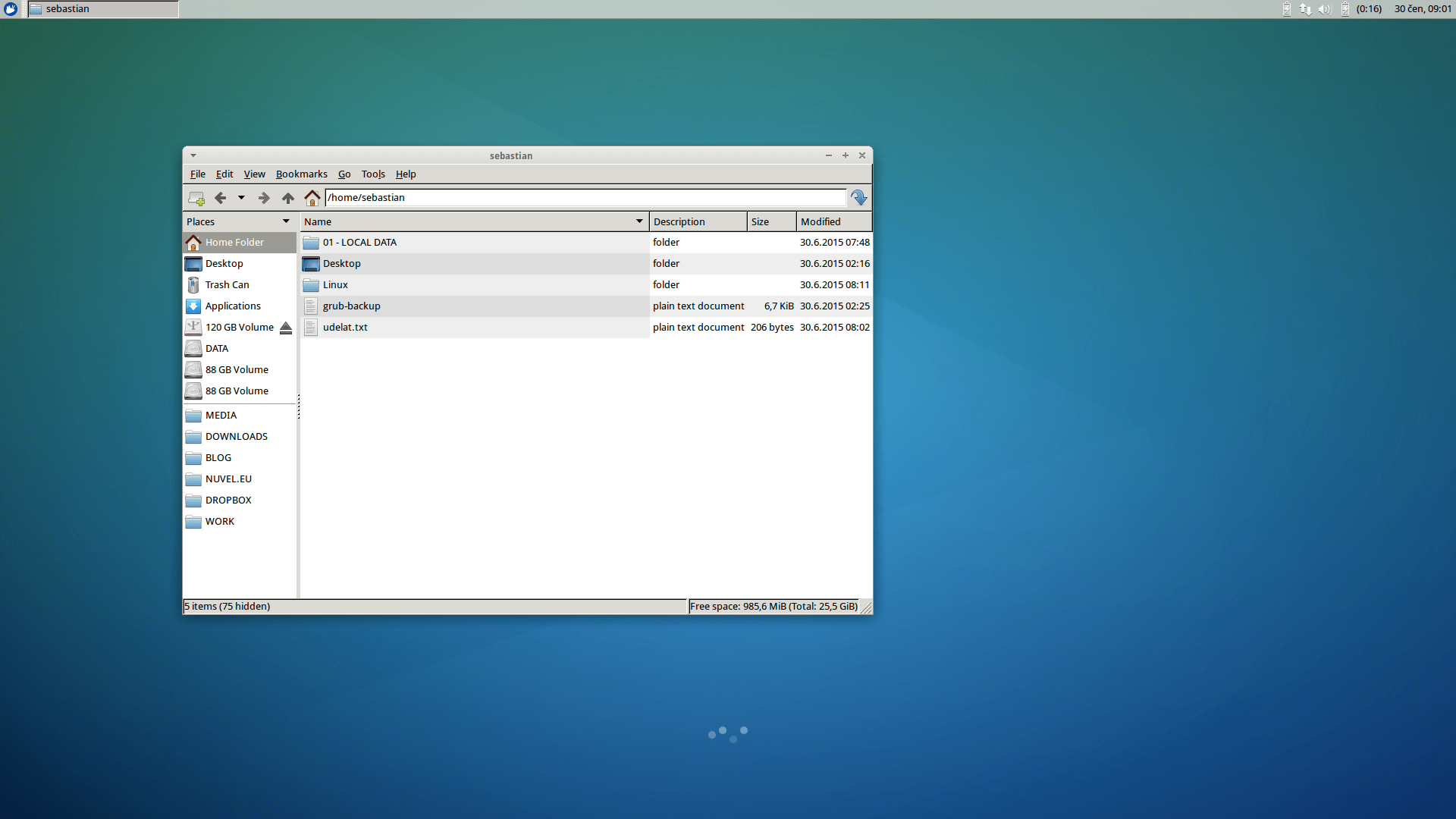Open the File menu
This screenshot has height=819, width=1456.
198,174
